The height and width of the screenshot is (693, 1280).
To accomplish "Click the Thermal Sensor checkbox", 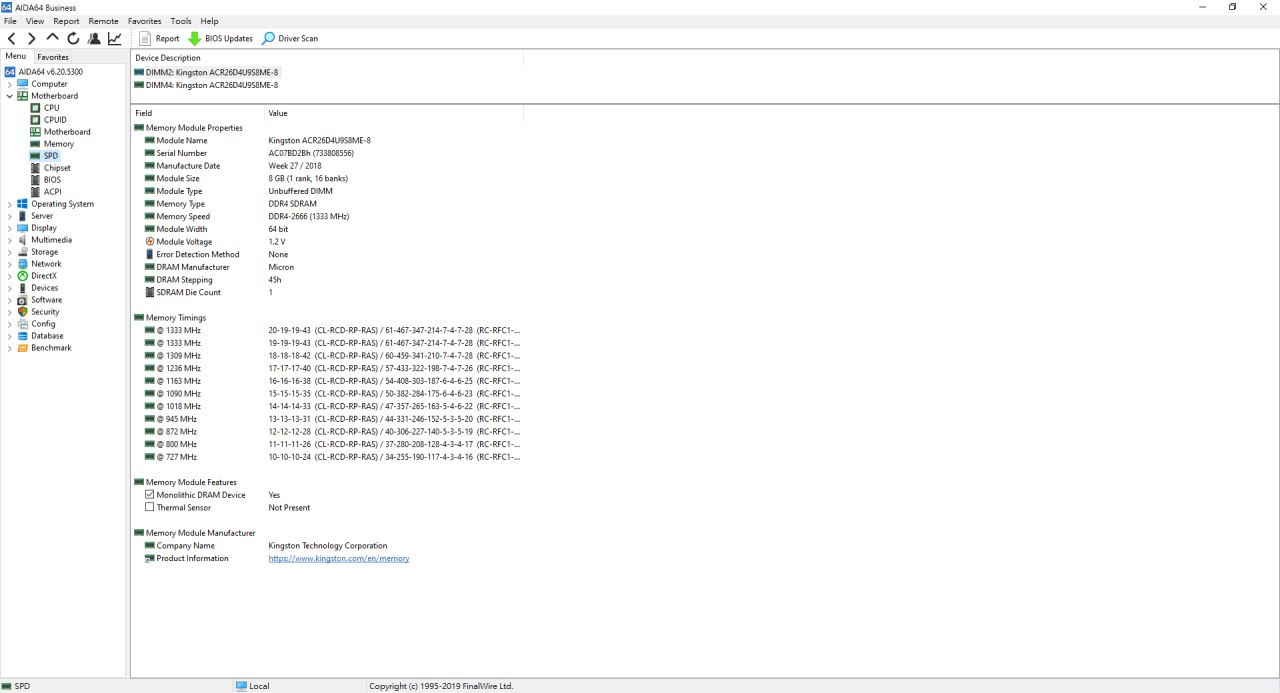I will coord(150,507).
